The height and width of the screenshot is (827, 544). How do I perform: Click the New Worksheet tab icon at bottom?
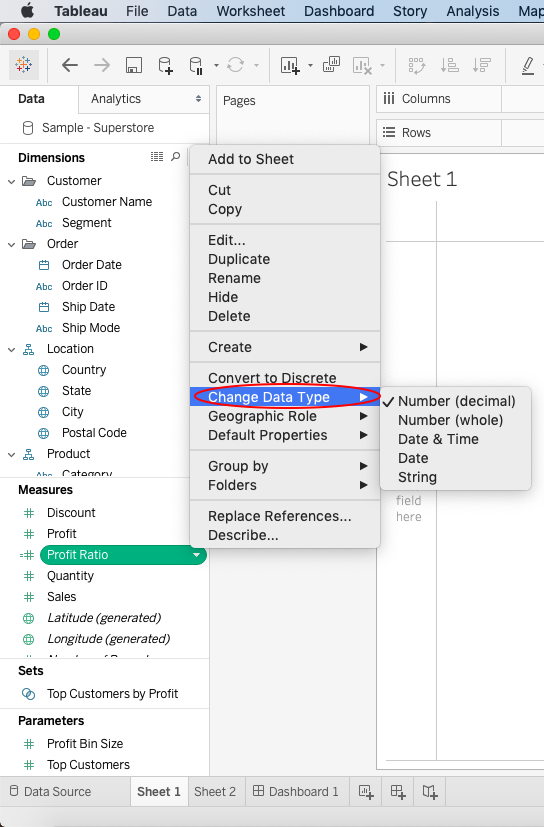(366, 791)
